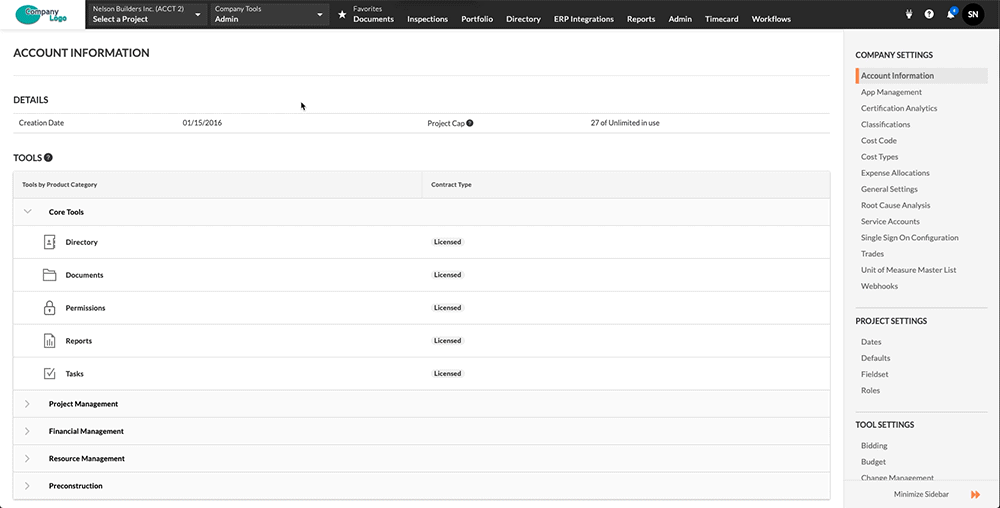Open the notifications bell icon
Screen dimensions: 1000x508
[950, 15]
